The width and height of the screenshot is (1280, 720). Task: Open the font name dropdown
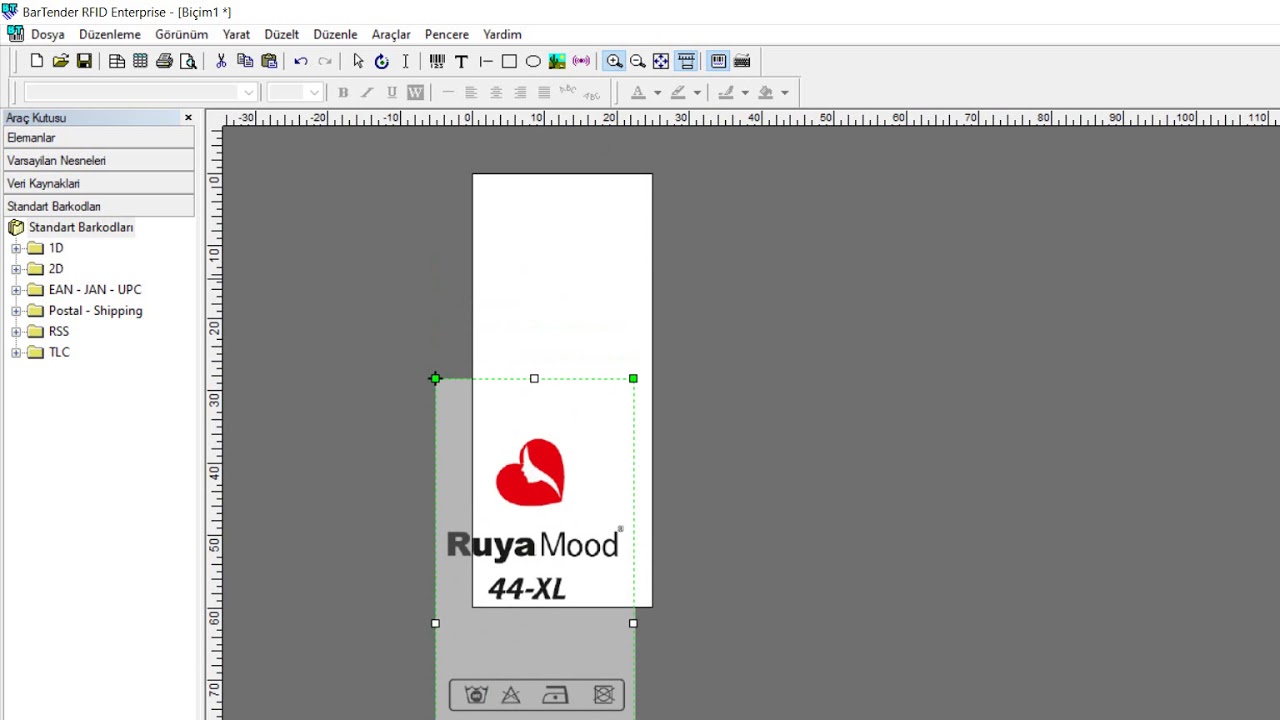[248, 92]
